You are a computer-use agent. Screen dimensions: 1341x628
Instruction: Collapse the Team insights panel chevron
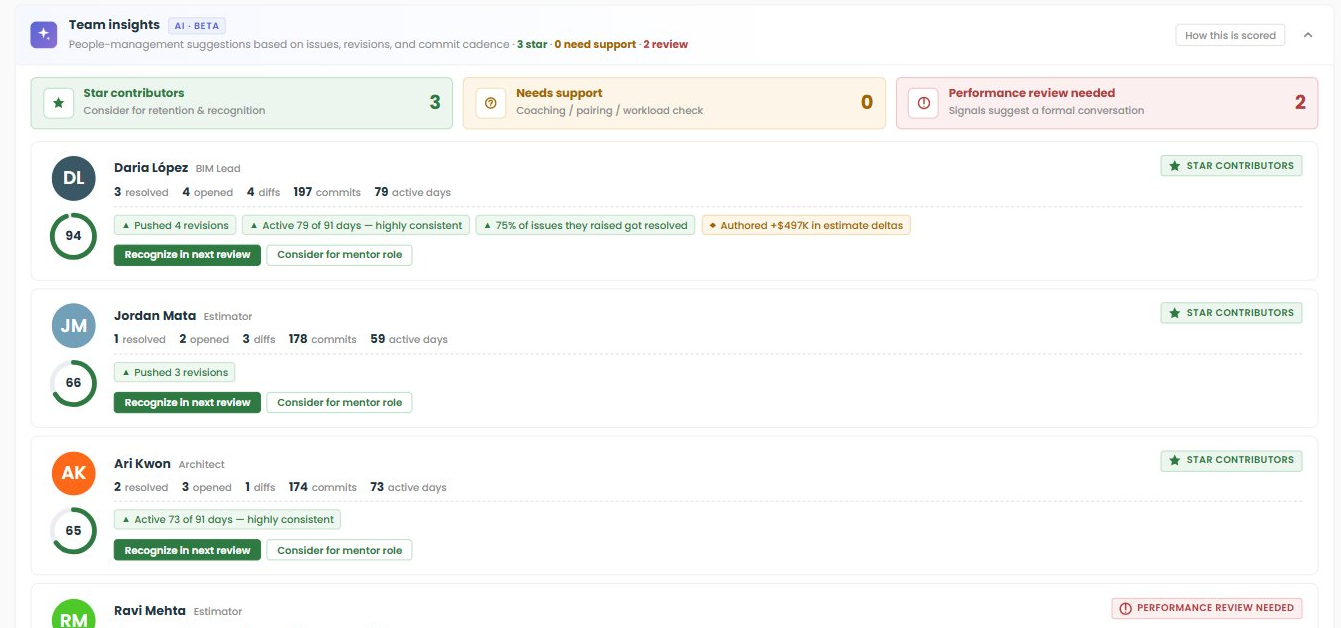pos(1308,35)
